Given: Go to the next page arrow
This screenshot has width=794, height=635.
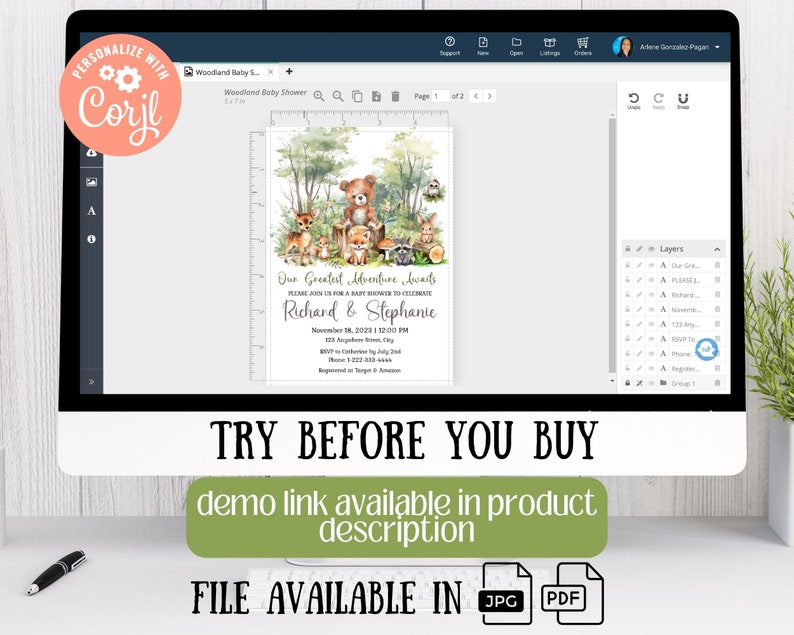Looking at the screenshot, I should coord(489,96).
